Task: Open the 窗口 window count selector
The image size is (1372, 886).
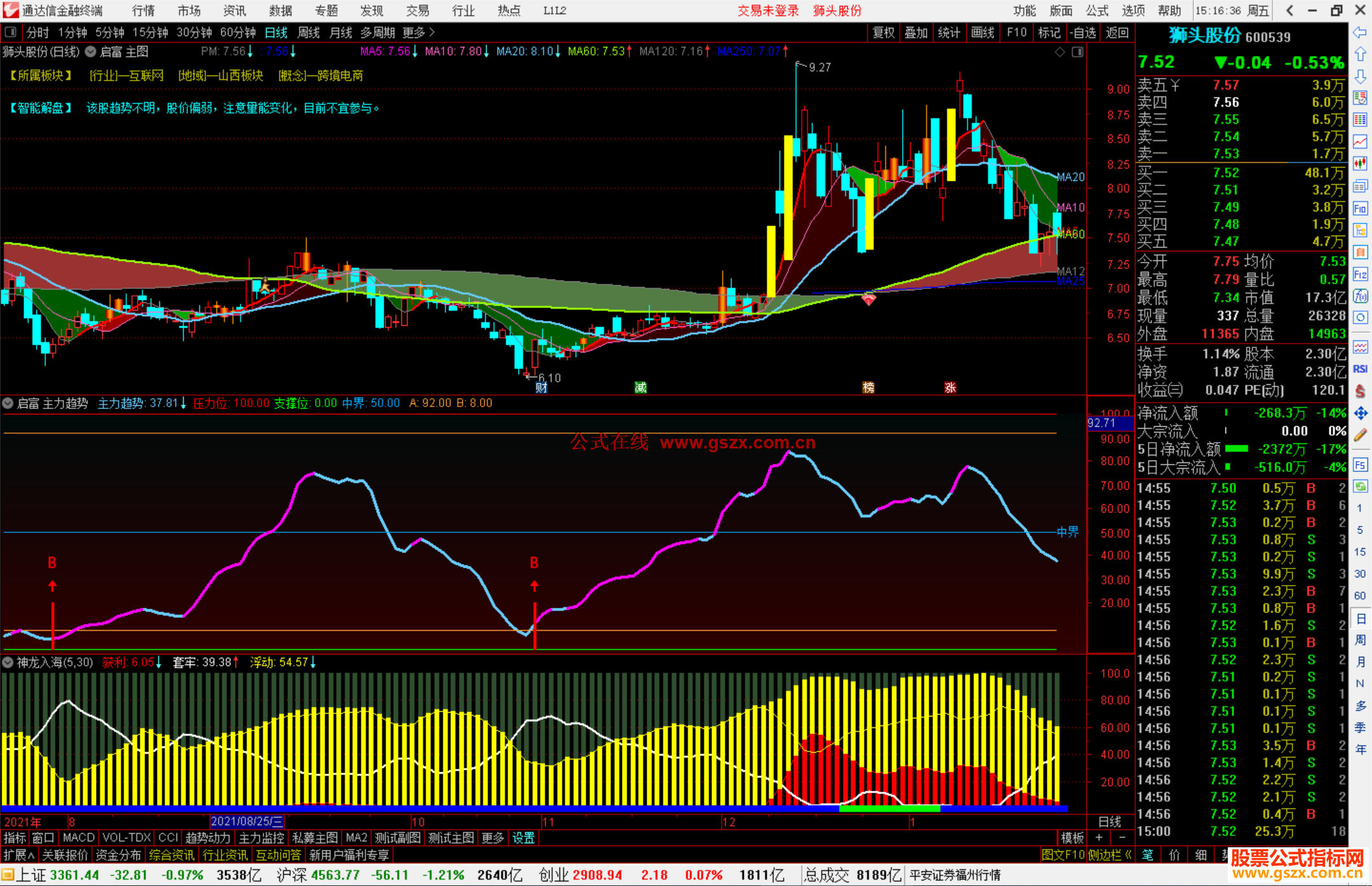Action: 43,838
